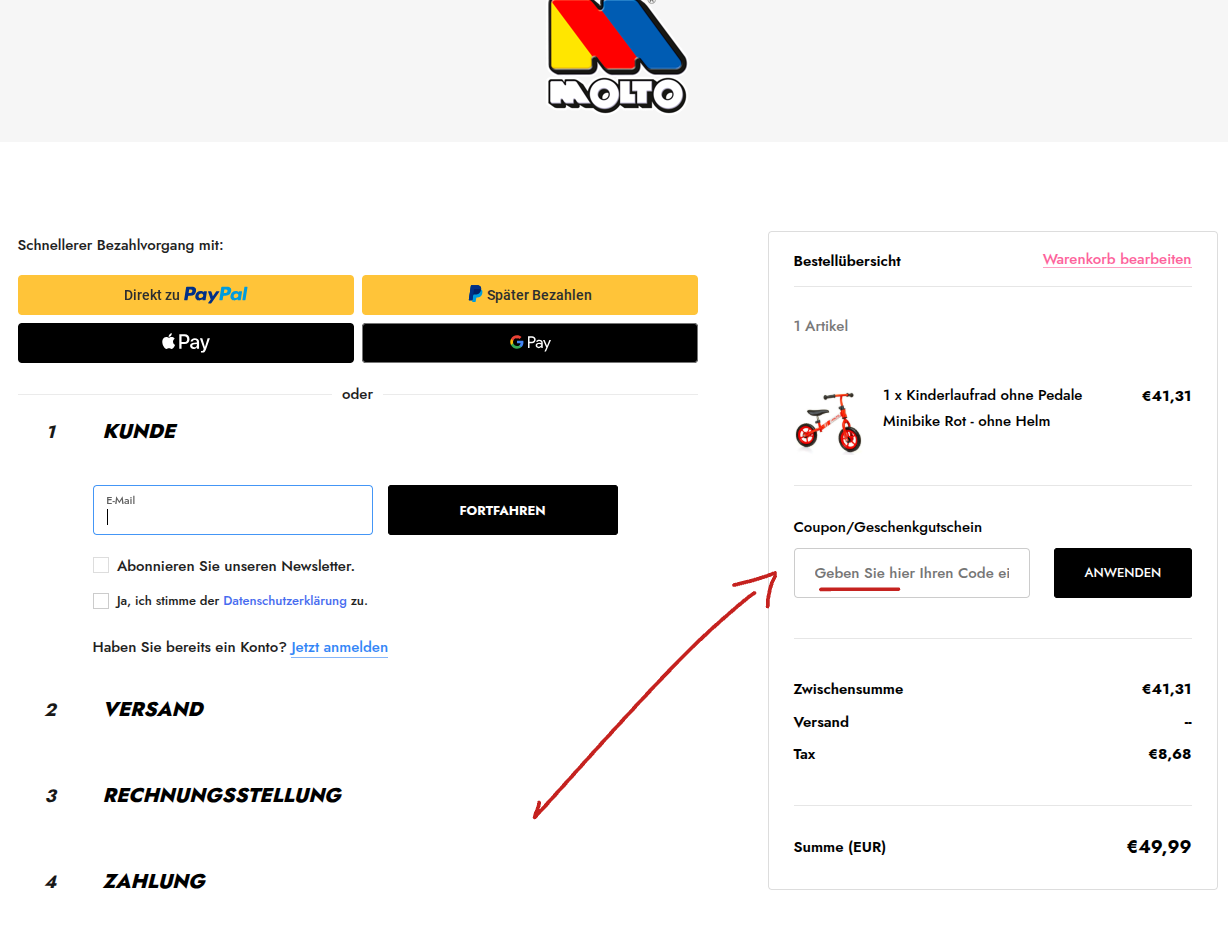Select the VERSAND step heading
1228x927 pixels.
154,709
